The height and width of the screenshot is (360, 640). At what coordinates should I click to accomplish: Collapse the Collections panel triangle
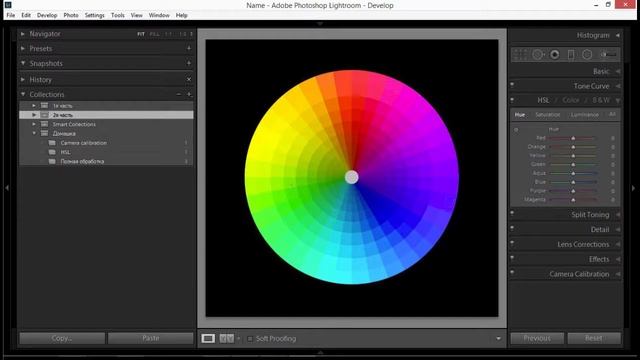pyautogui.click(x=23, y=94)
